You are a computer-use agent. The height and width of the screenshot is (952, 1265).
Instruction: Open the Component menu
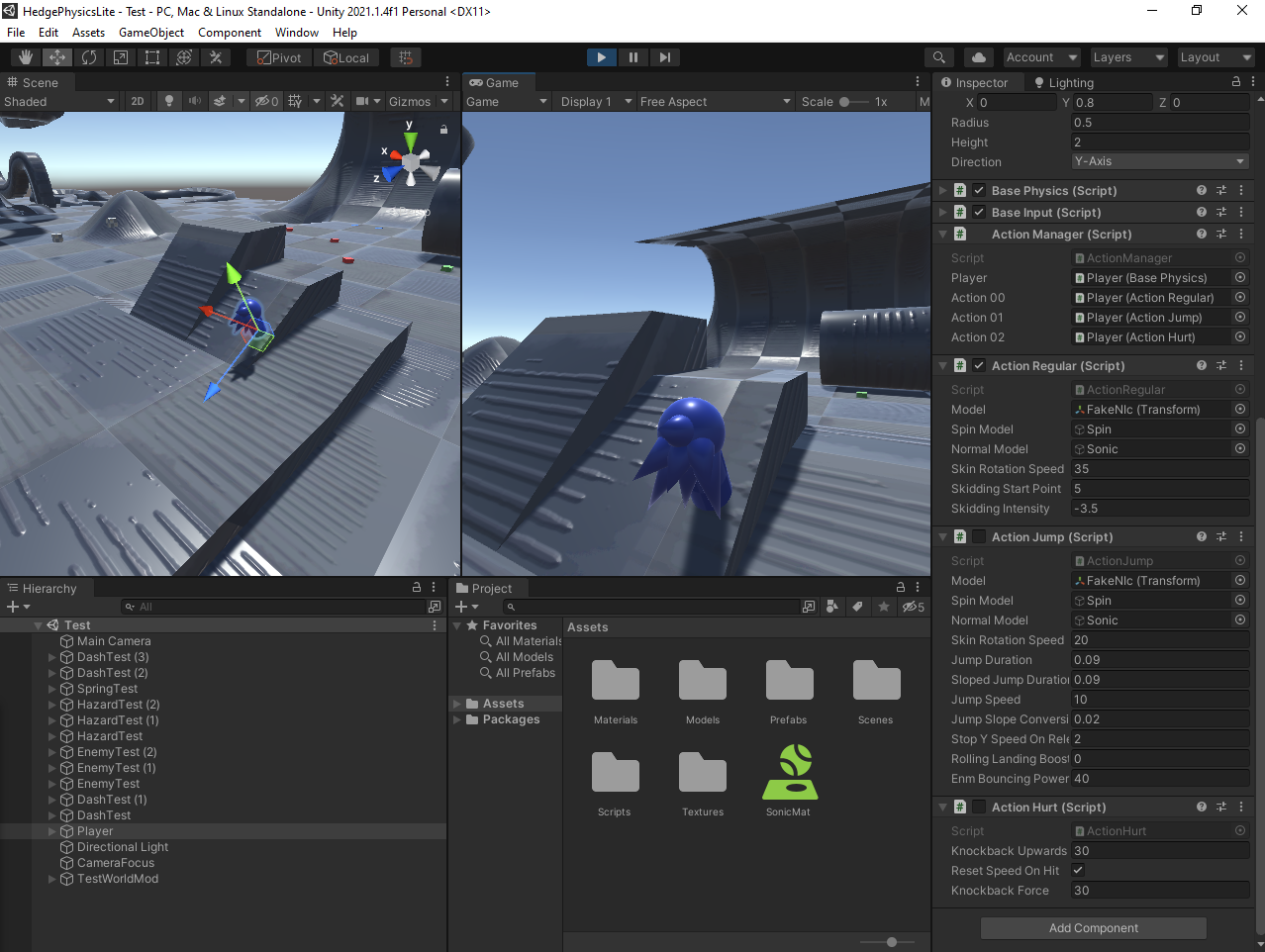tap(230, 33)
